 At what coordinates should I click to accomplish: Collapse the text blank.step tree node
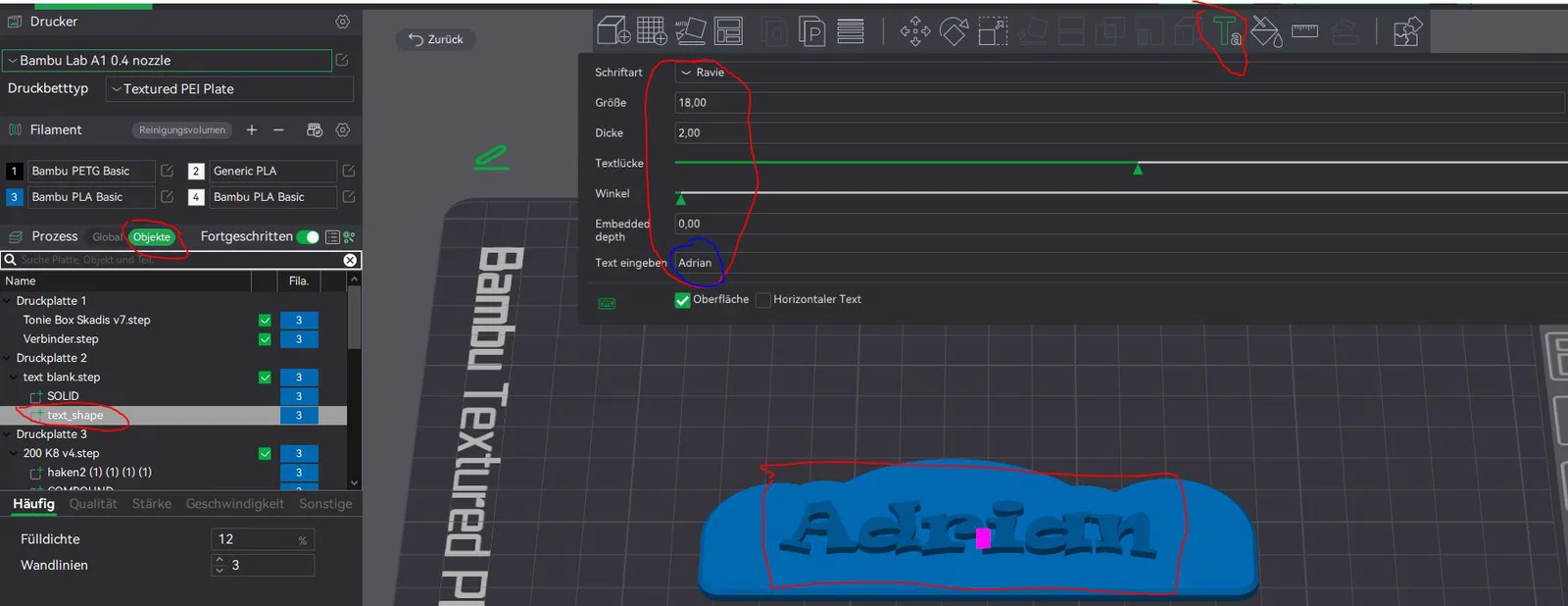pyautogui.click(x=15, y=378)
